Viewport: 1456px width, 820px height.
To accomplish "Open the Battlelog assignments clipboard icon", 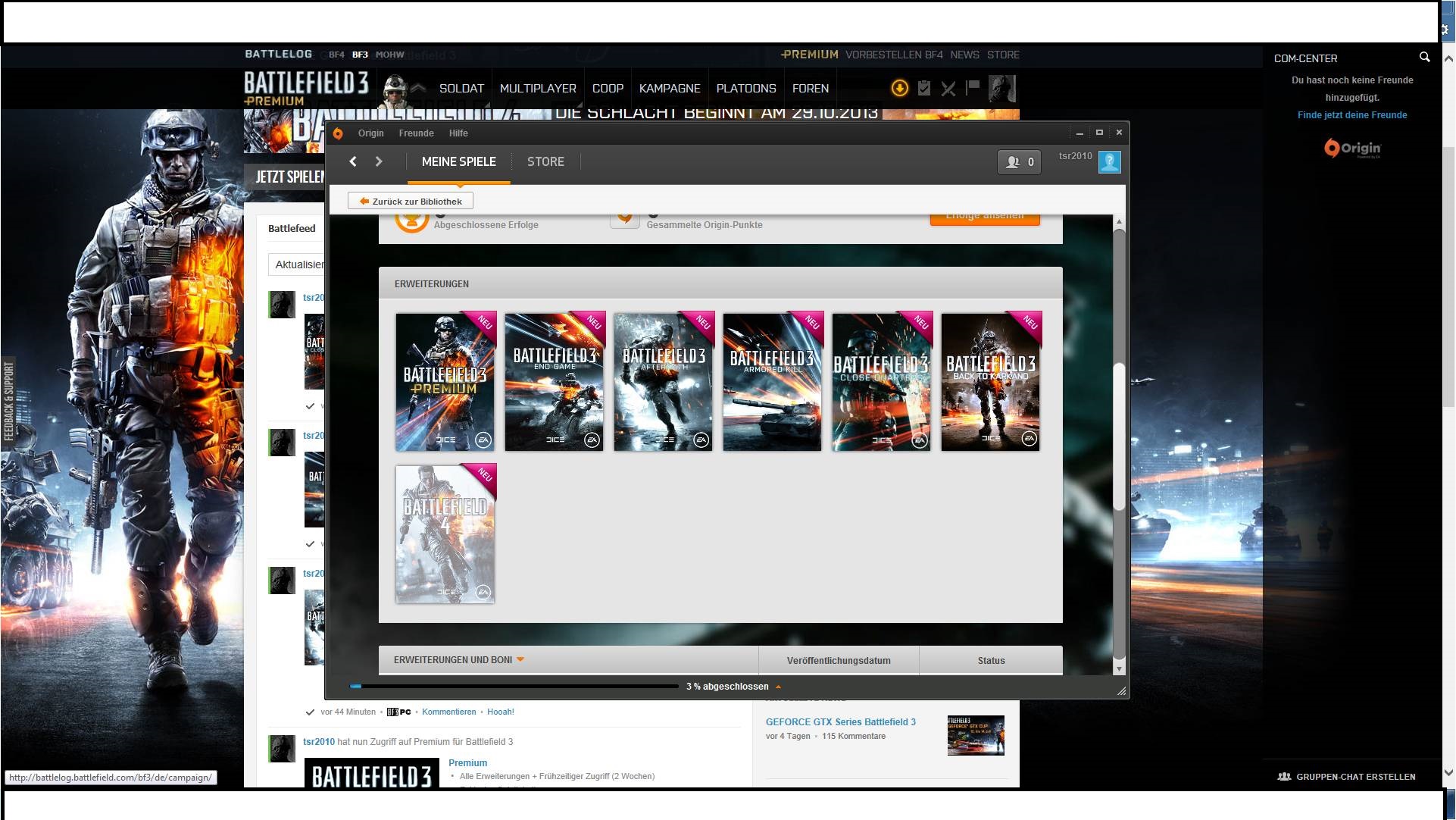I will (x=923, y=88).
